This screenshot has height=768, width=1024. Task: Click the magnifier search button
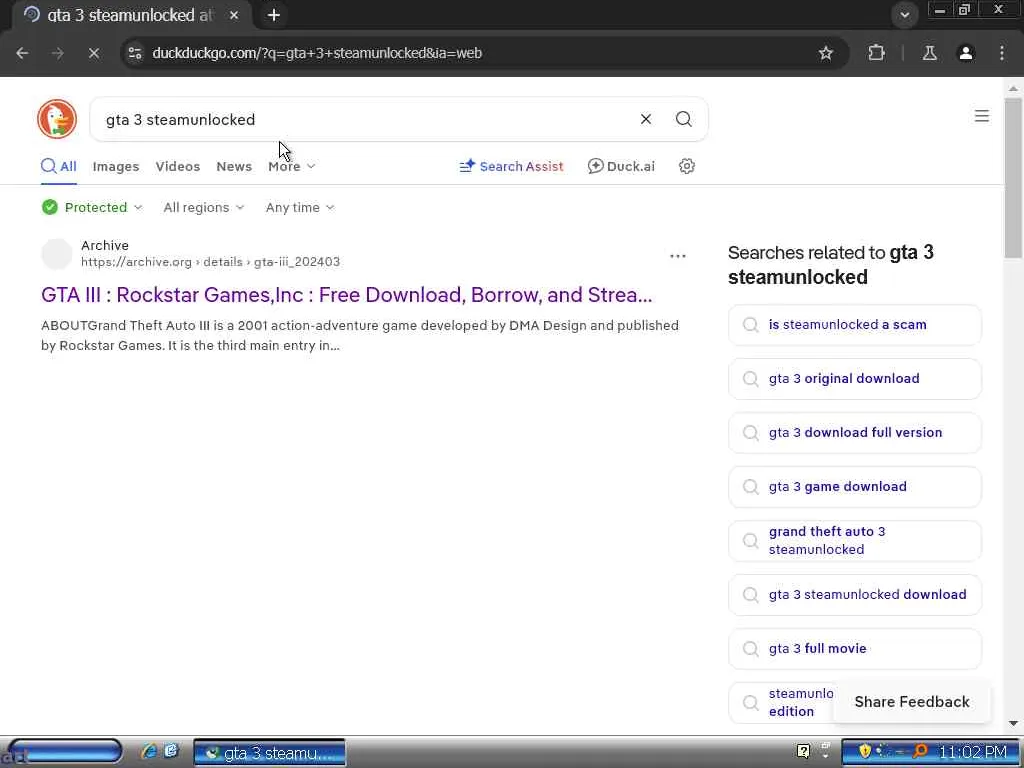(683, 119)
